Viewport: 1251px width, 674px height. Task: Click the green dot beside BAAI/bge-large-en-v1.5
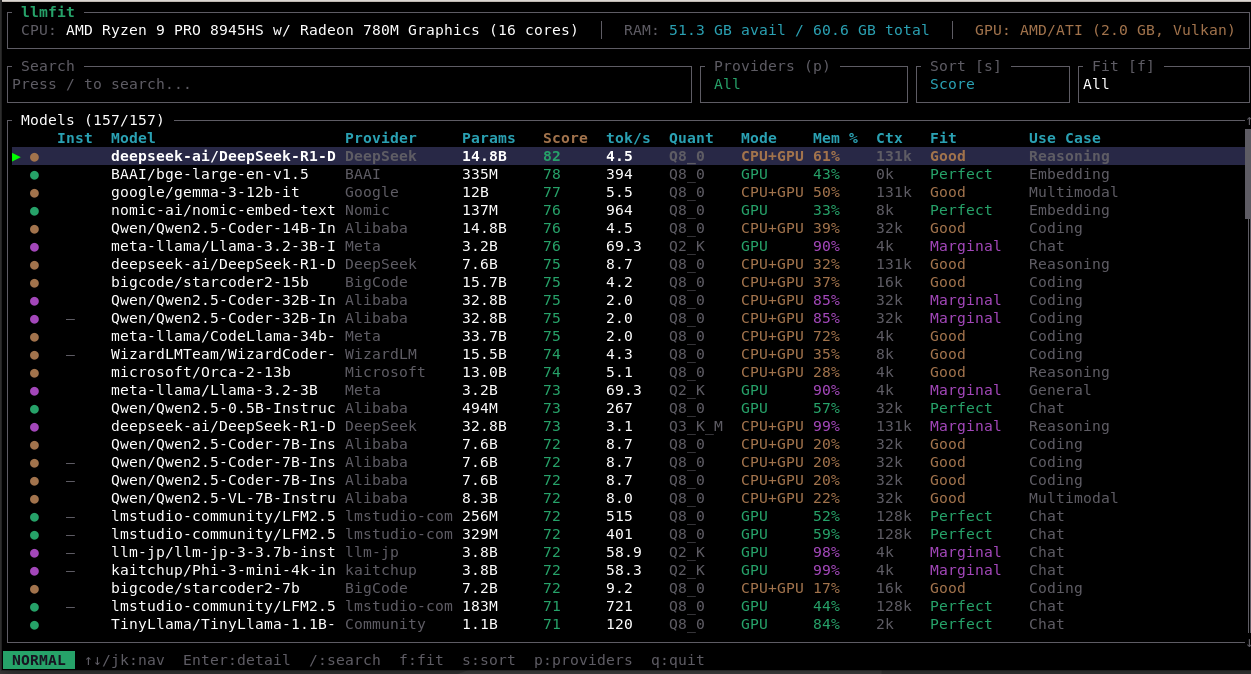pyautogui.click(x=34, y=174)
